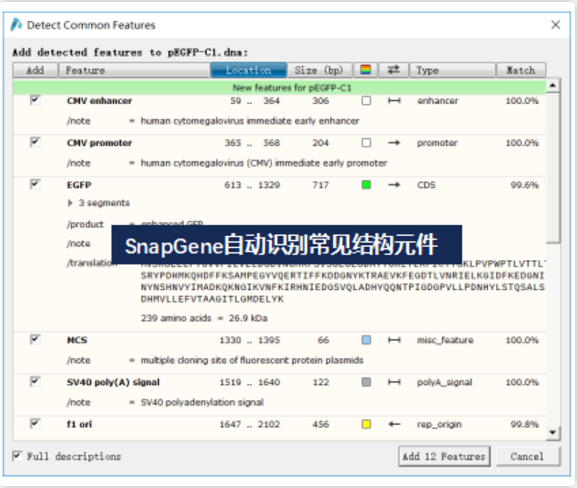Select the EGFP feature name
Screen dimensions: 577x488
coord(79,185)
